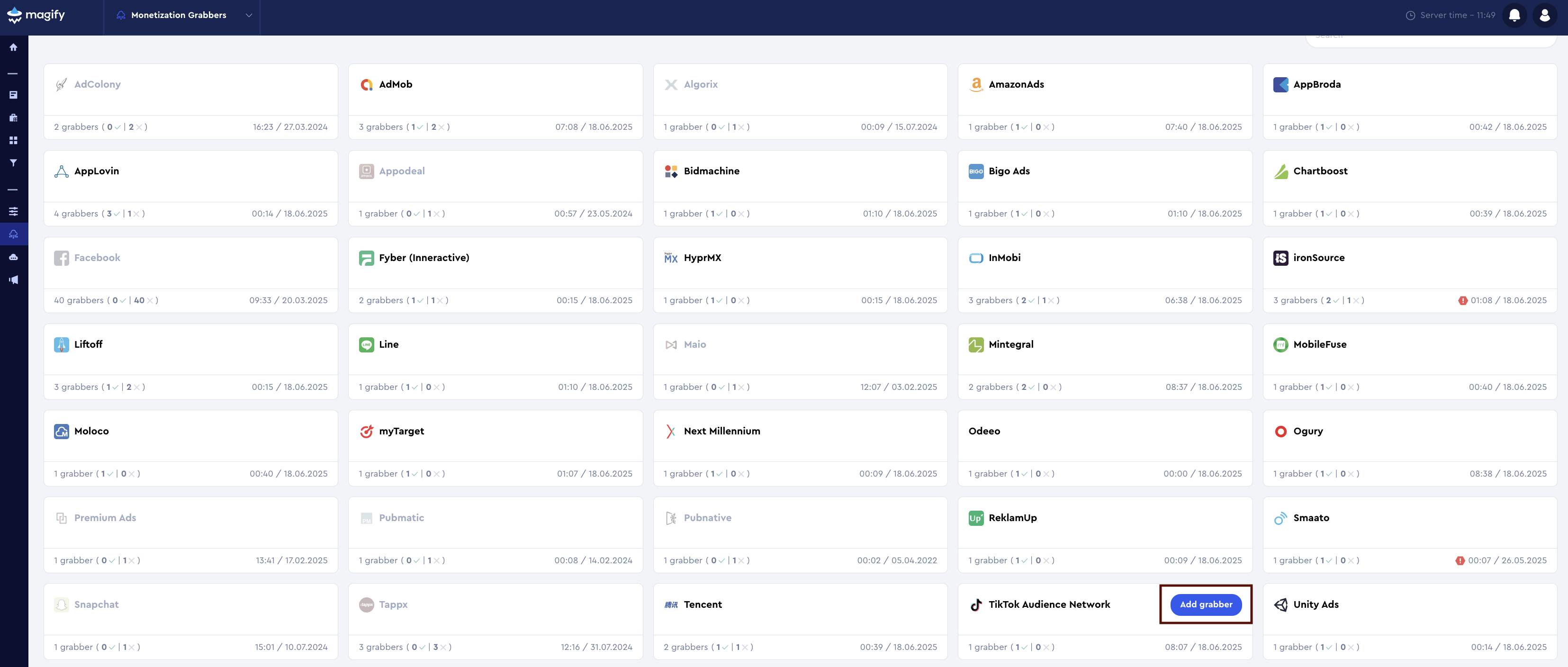The height and width of the screenshot is (667, 1568).
Task: Click the briefcase sidebar icon
Action: [x=13, y=117]
